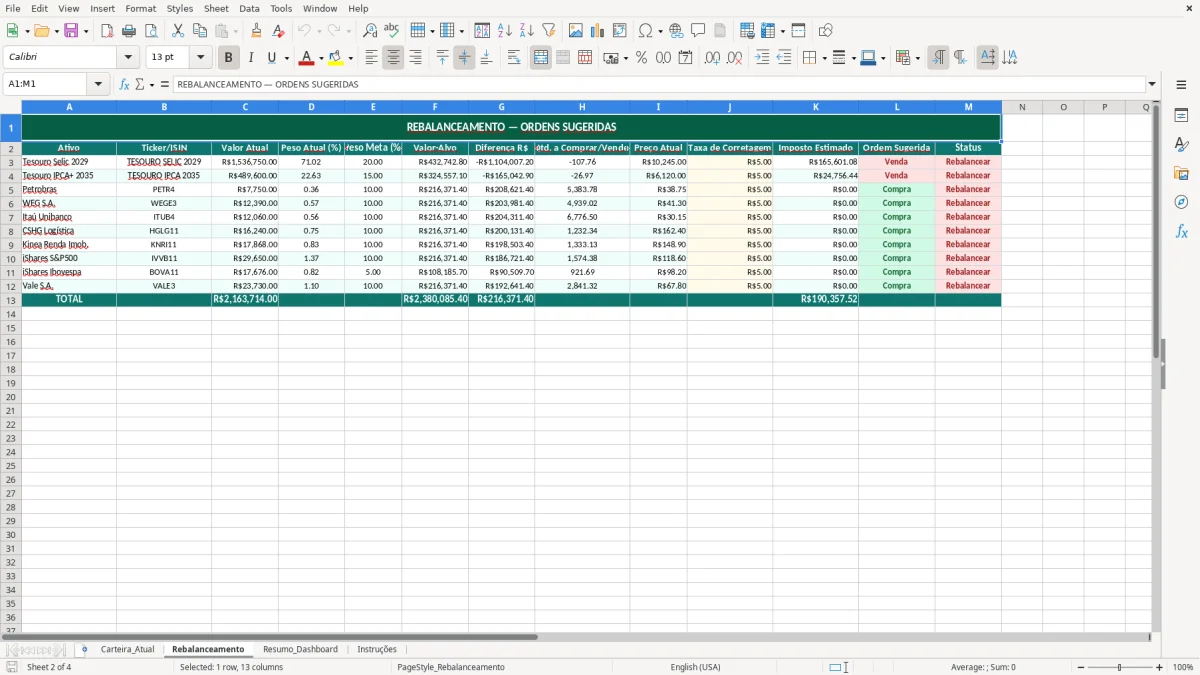Image resolution: width=1200 pixels, height=675 pixels.
Task: Apply the yellow background color swatch
Action: pos(336,58)
